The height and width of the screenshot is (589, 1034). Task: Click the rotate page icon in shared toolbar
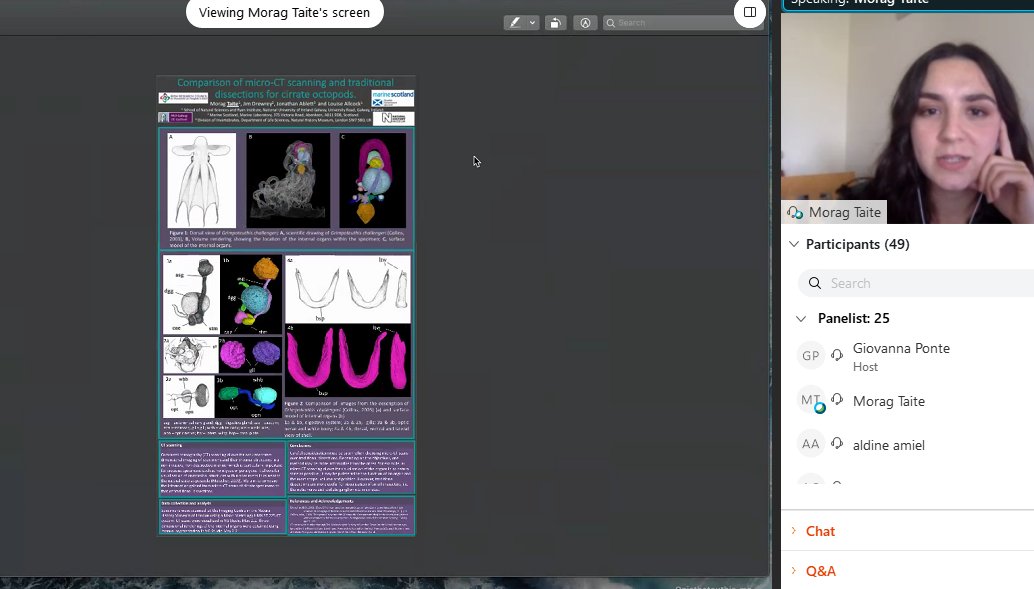pos(555,22)
